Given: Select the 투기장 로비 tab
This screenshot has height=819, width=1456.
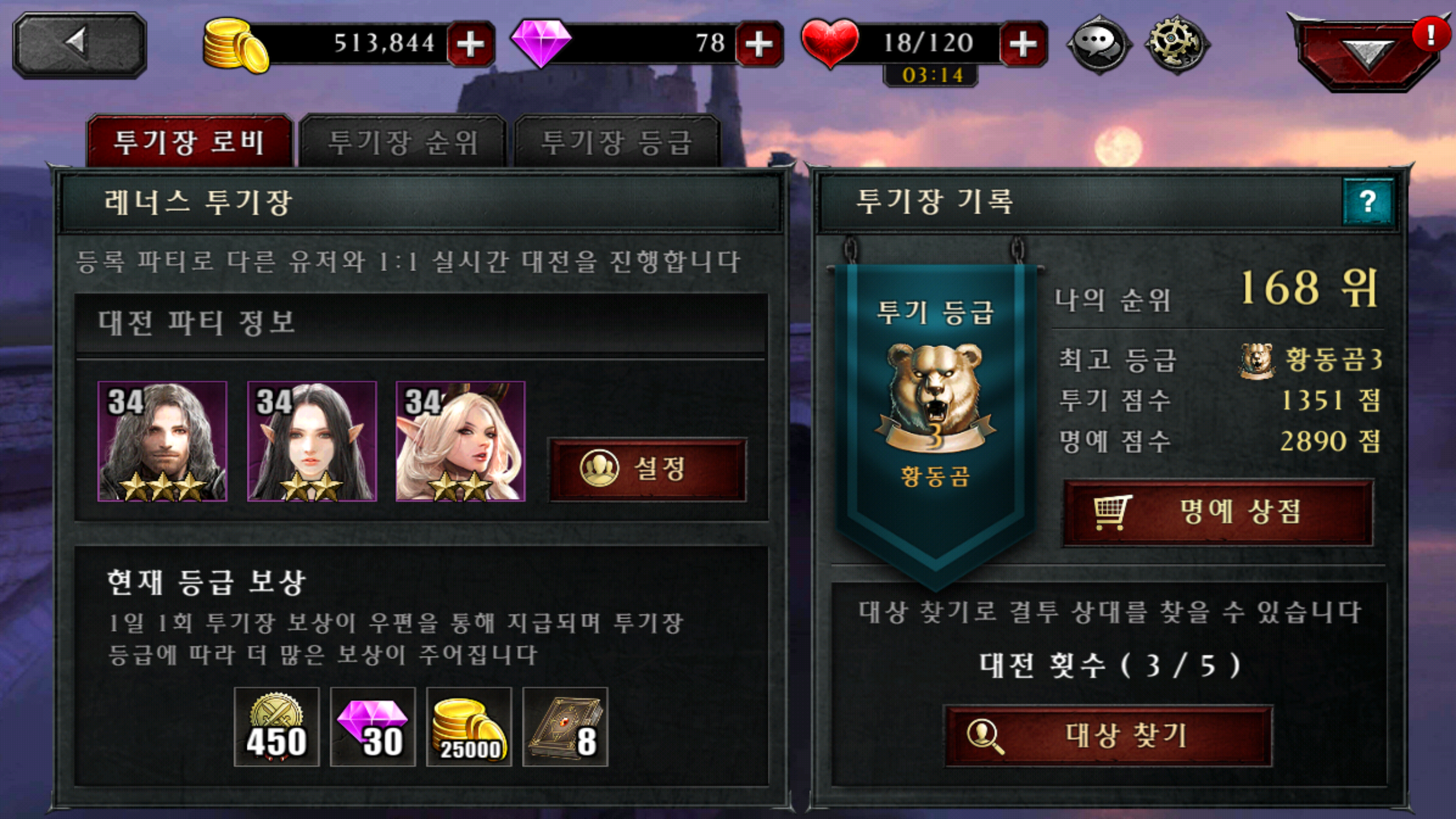Looking at the screenshot, I should (189, 142).
